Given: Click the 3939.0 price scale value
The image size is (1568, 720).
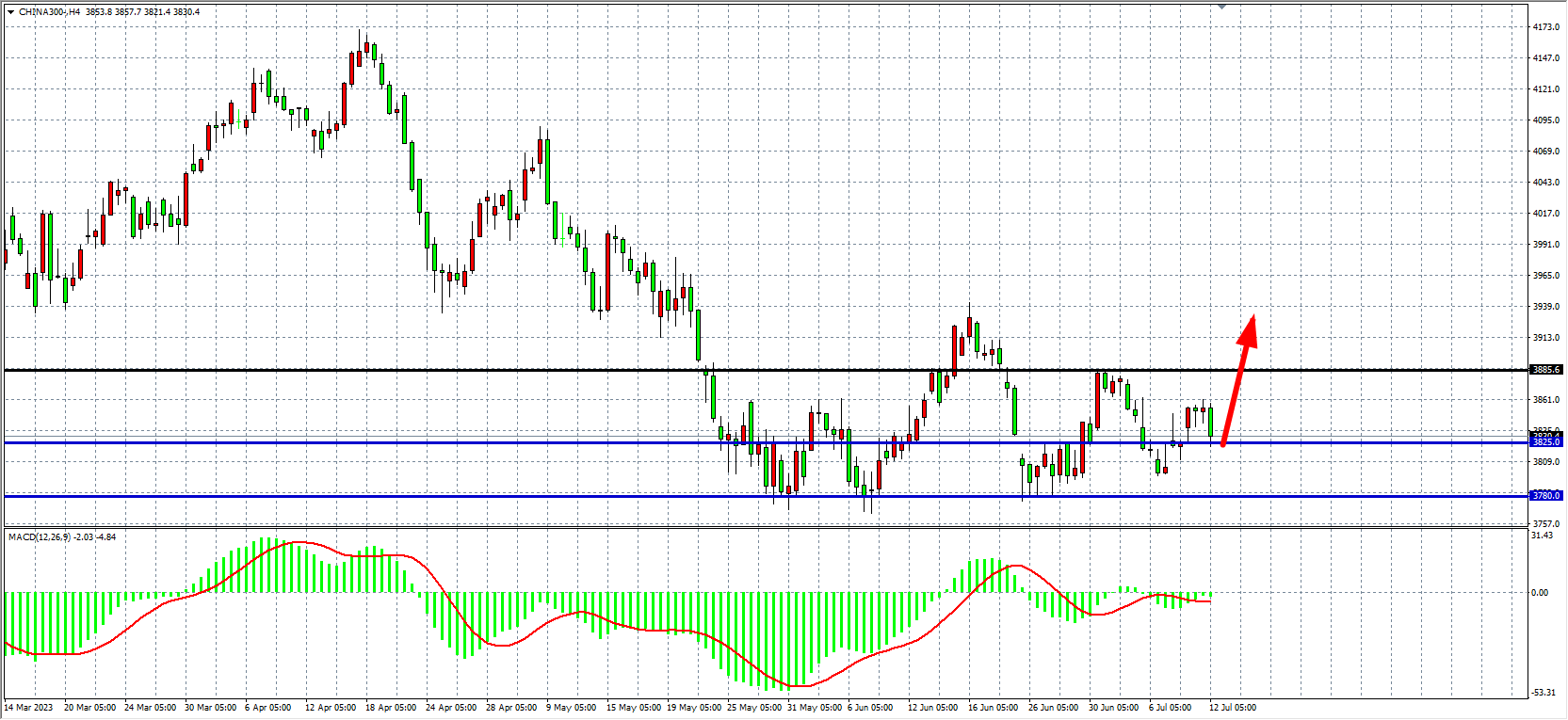Looking at the screenshot, I should (1545, 307).
